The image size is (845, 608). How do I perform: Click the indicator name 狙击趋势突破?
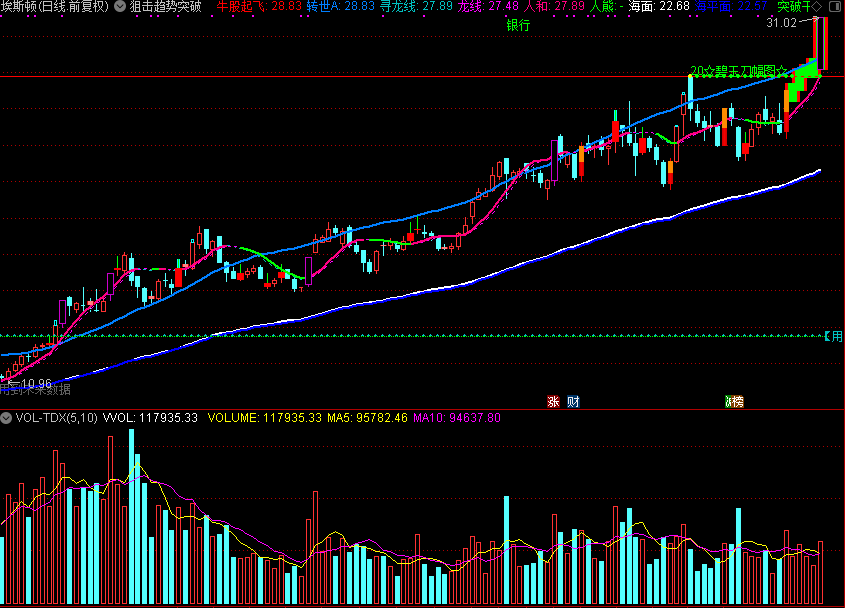165,6
